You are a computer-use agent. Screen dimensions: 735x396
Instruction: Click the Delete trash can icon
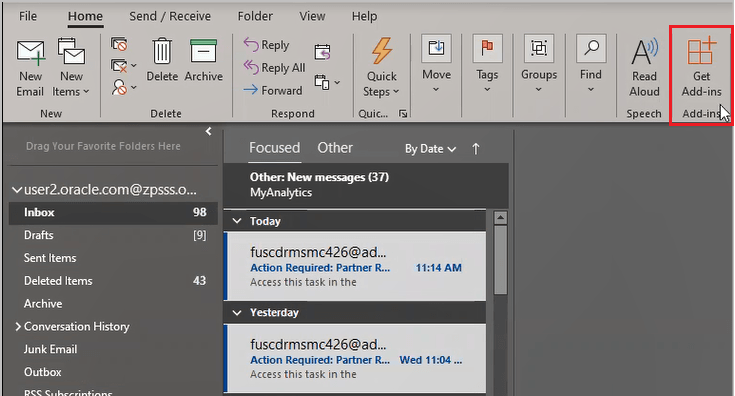click(162, 51)
